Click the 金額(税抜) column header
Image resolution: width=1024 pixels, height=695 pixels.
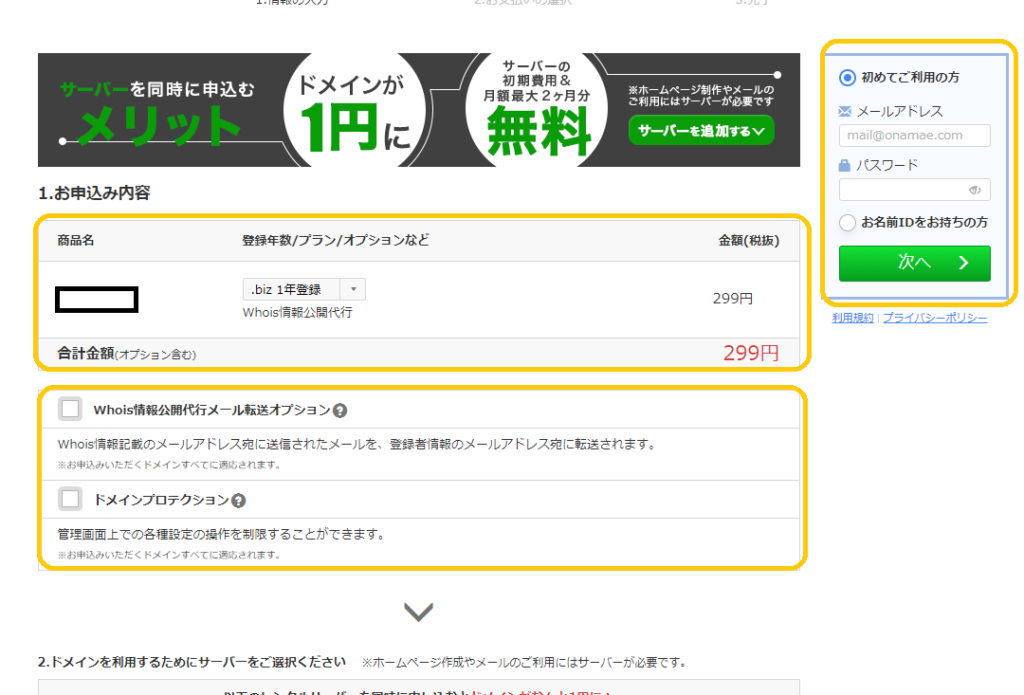(748, 240)
